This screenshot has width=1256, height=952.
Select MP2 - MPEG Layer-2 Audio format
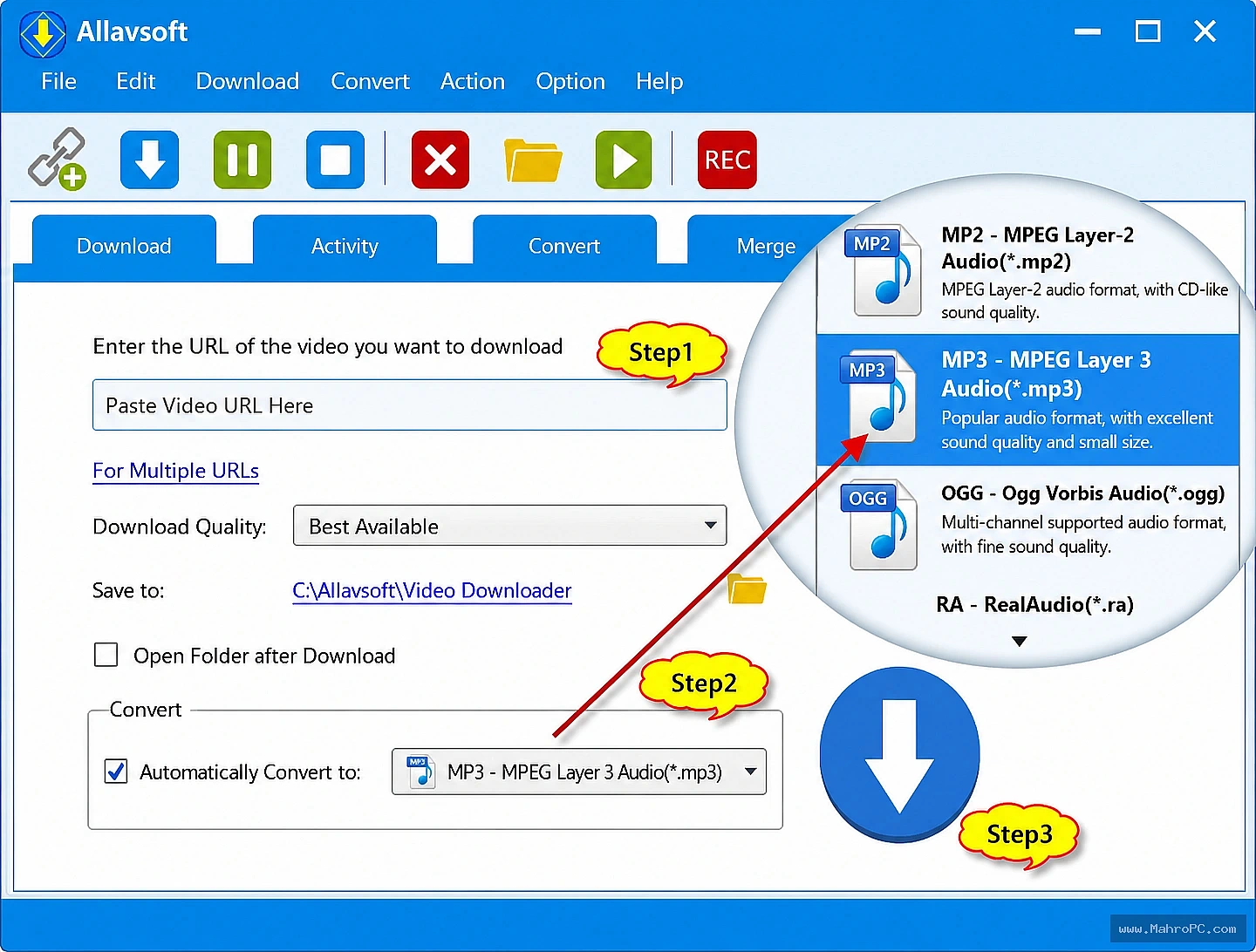[x=1029, y=272]
